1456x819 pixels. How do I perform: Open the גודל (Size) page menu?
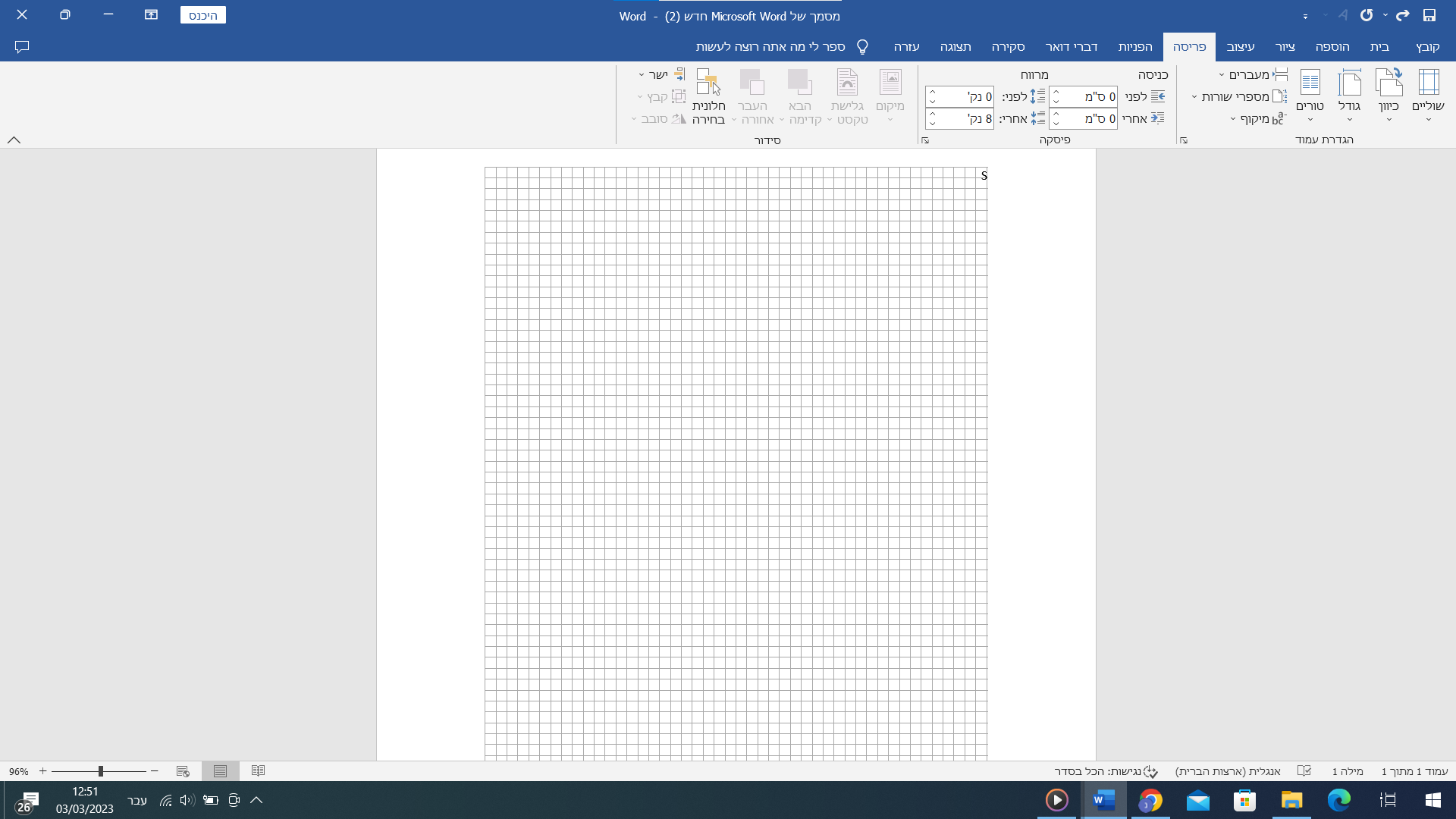pos(1349,96)
